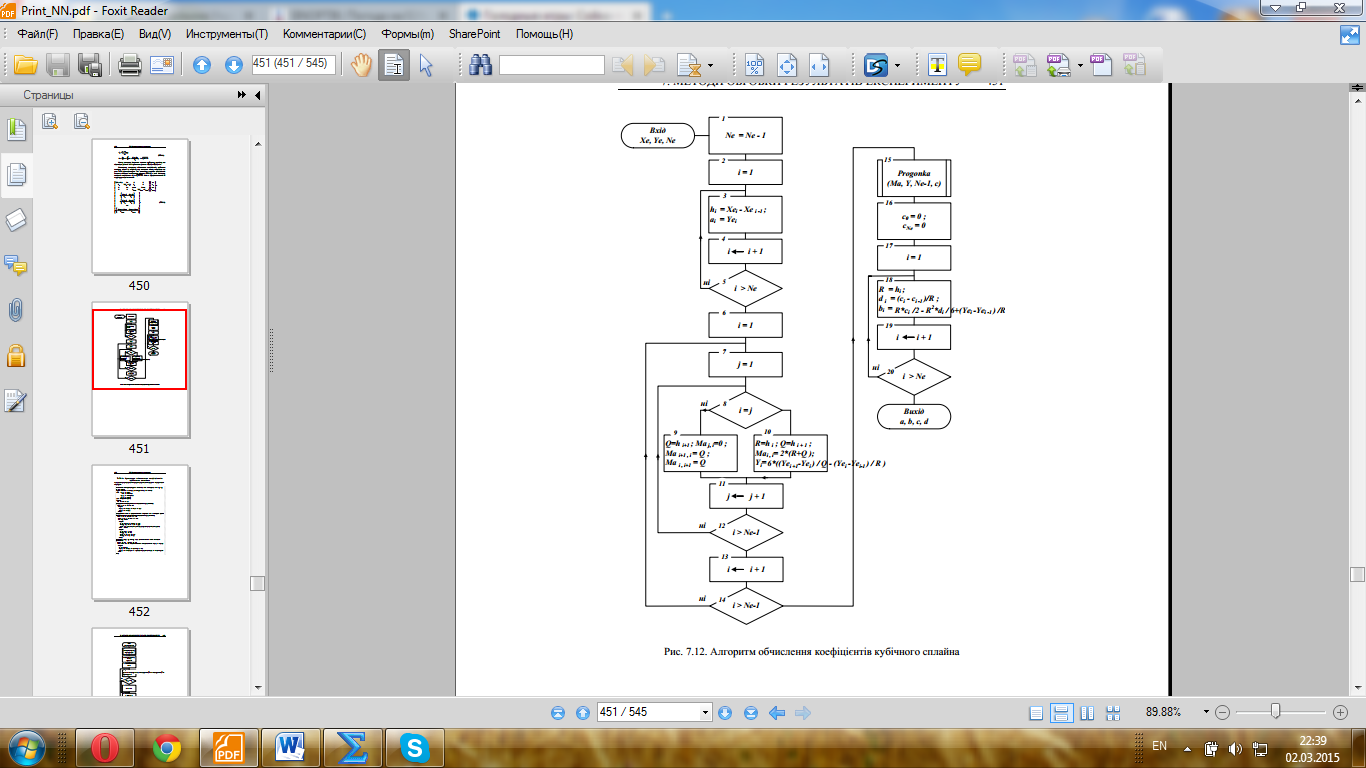1366x768 pixels.
Task: Open the 451 / 545 page dropdown
Action: (706, 713)
